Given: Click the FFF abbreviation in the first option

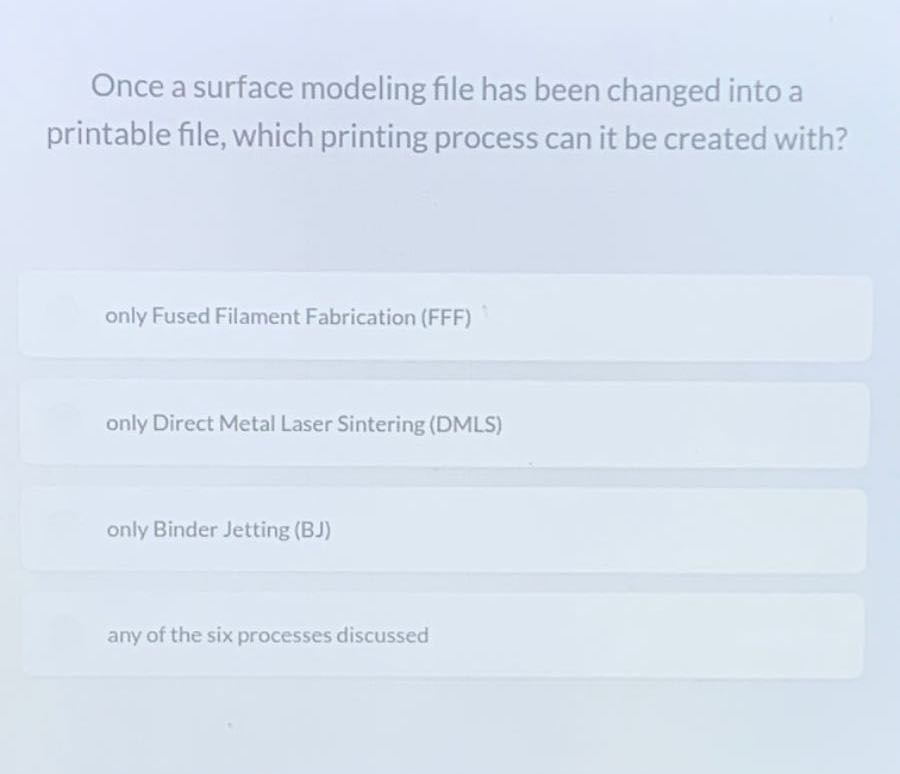Looking at the screenshot, I should click(447, 317).
